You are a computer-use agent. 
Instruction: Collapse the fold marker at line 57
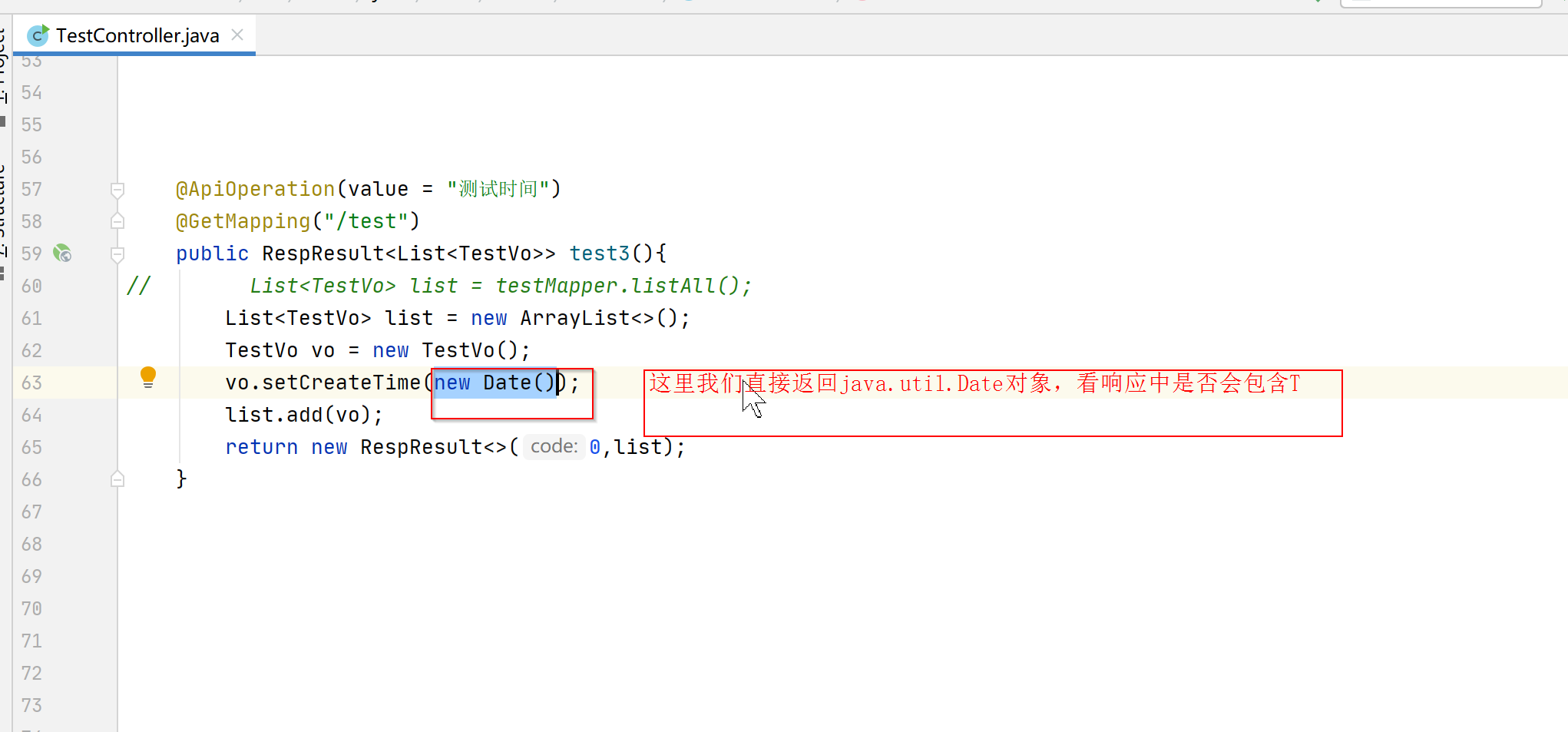117,189
